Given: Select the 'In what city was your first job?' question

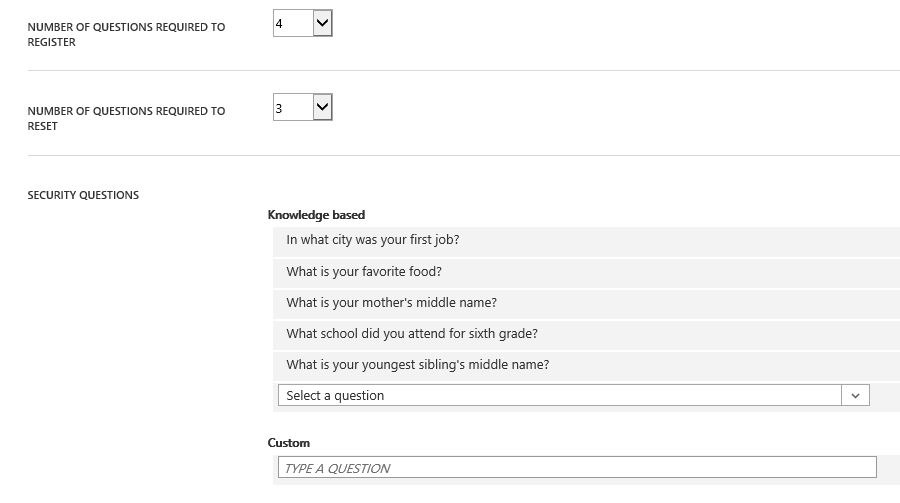Looking at the screenshot, I should (x=373, y=240).
